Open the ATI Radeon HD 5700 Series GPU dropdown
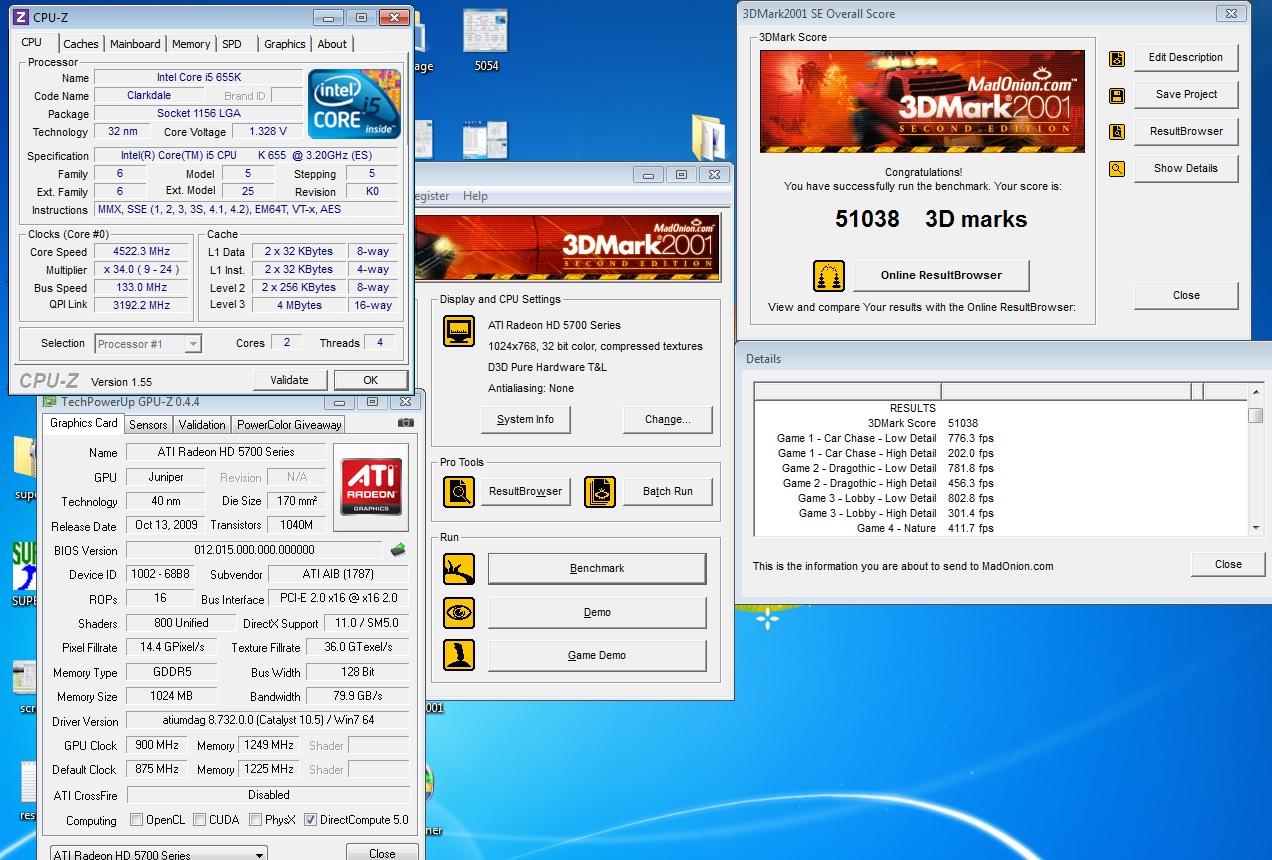The width and height of the screenshot is (1272, 860). pos(159,855)
